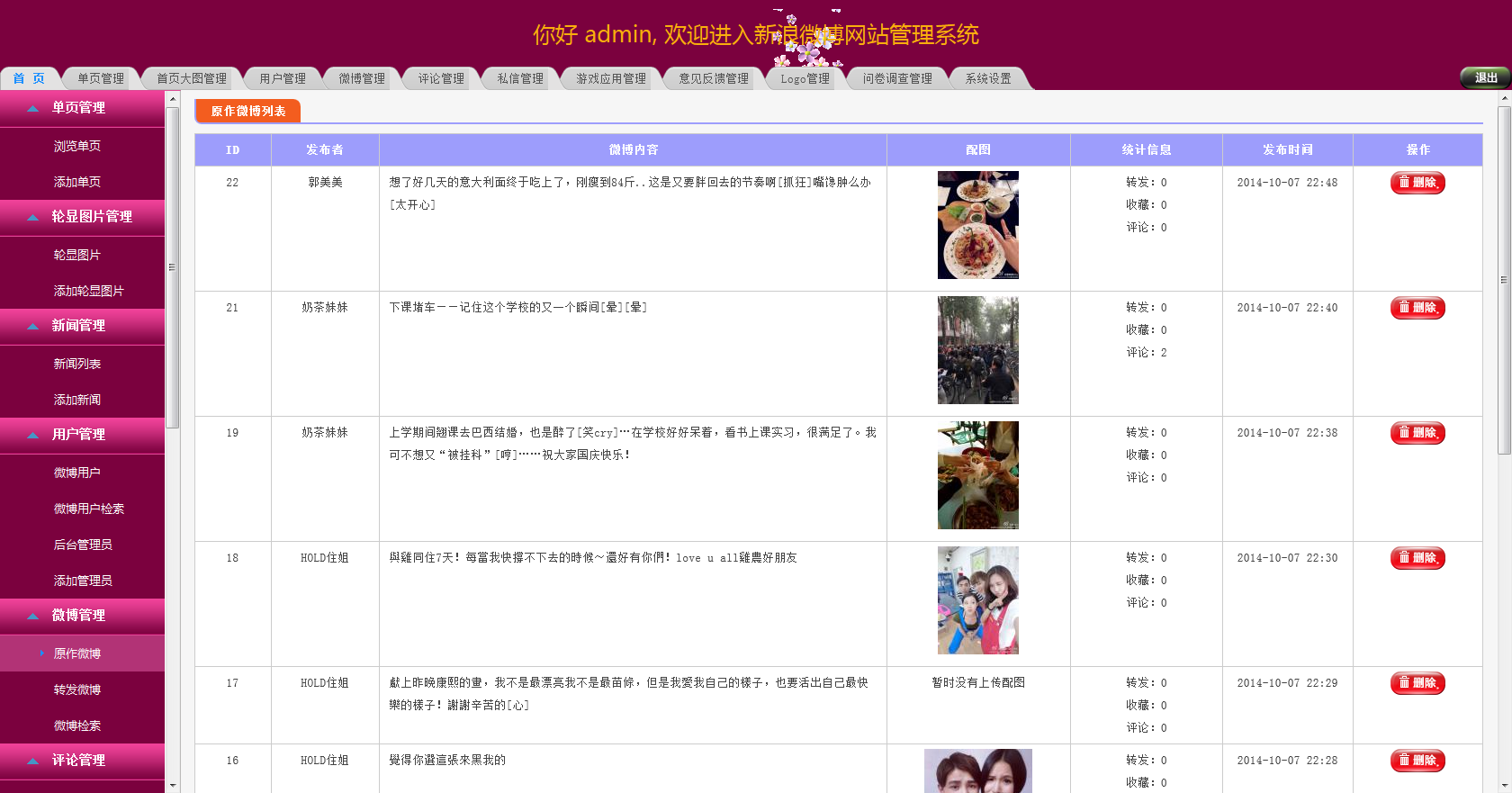1512x793 pixels.
Task: Collapse the 轮显图片管理 section arrow
Action: click(33, 218)
